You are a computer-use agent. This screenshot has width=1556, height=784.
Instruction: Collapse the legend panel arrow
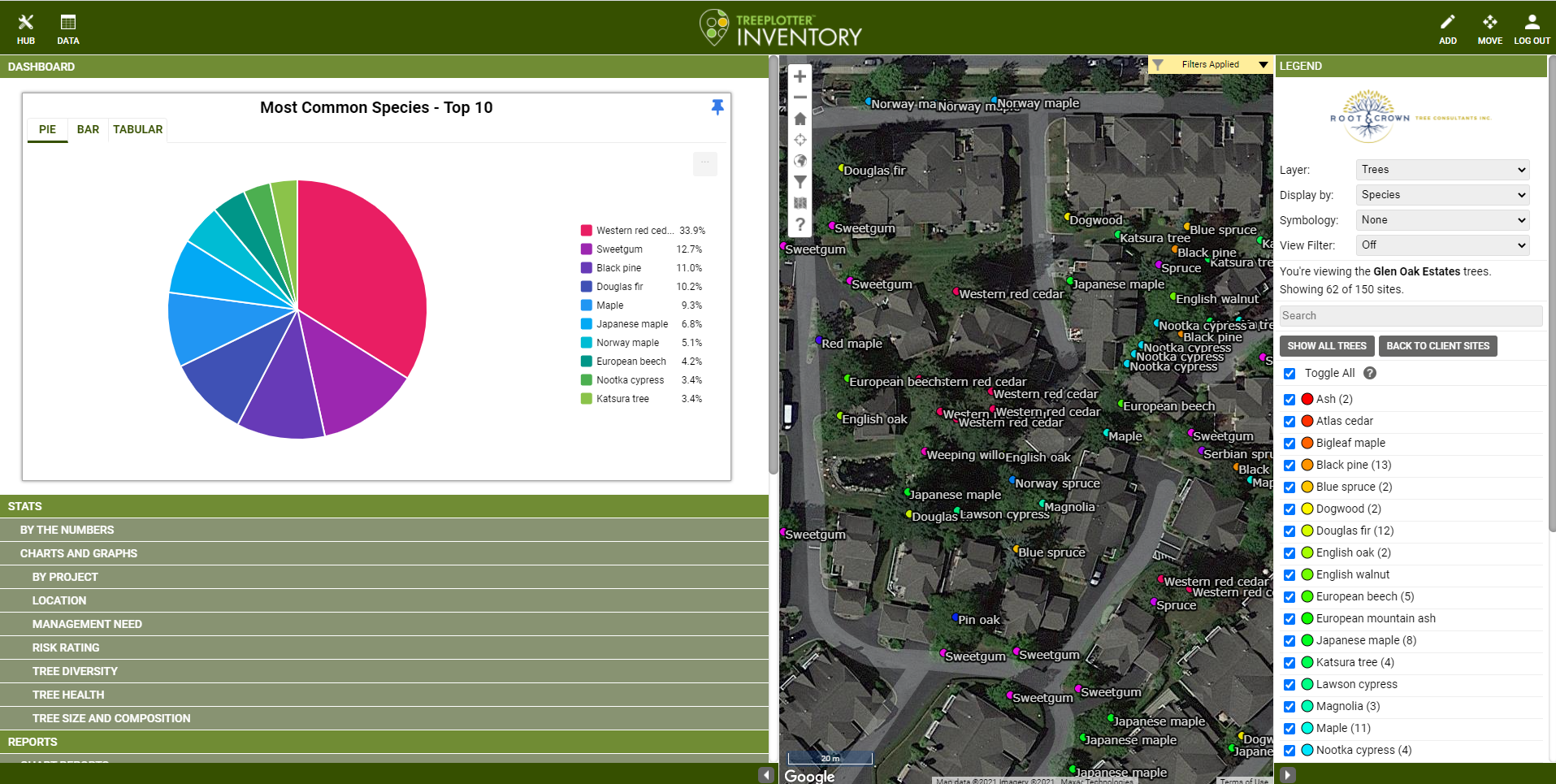[1288, 774]
